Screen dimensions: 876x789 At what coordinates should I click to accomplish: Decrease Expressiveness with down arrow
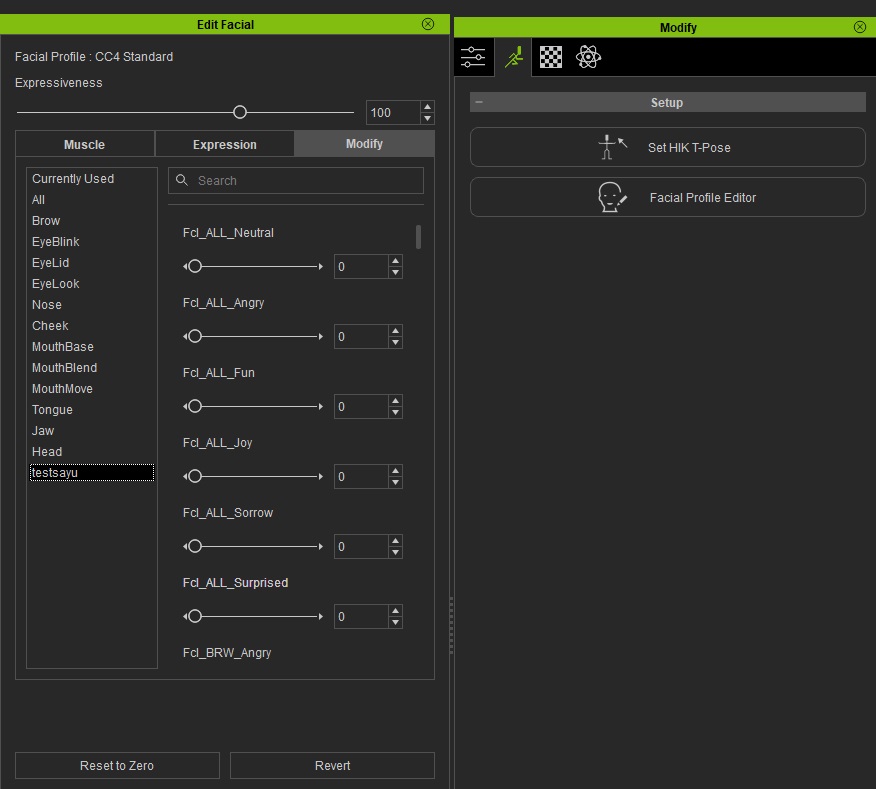click(x=427, y=118)
